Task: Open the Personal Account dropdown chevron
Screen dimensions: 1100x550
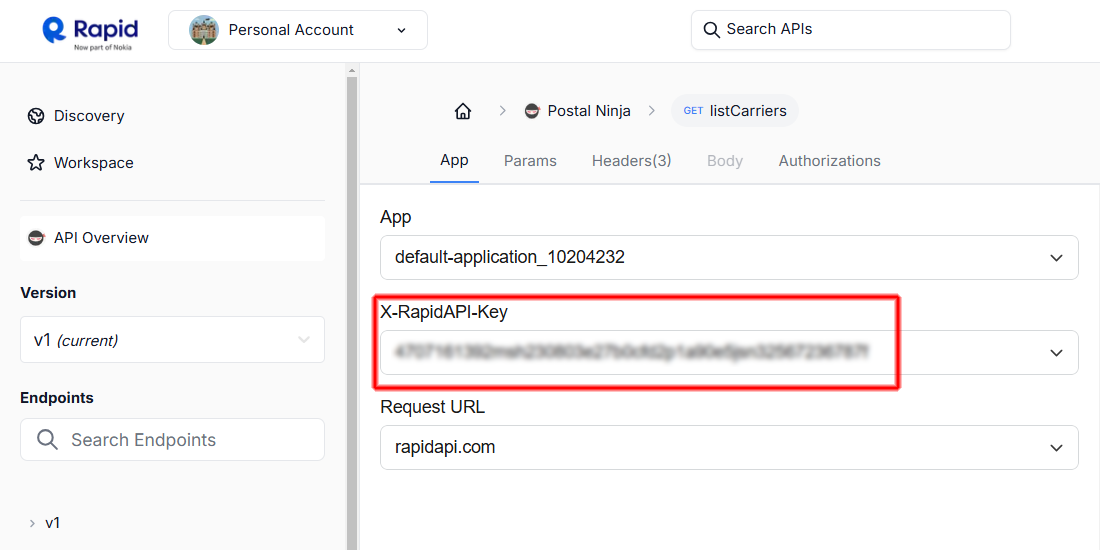Action: 401,30
